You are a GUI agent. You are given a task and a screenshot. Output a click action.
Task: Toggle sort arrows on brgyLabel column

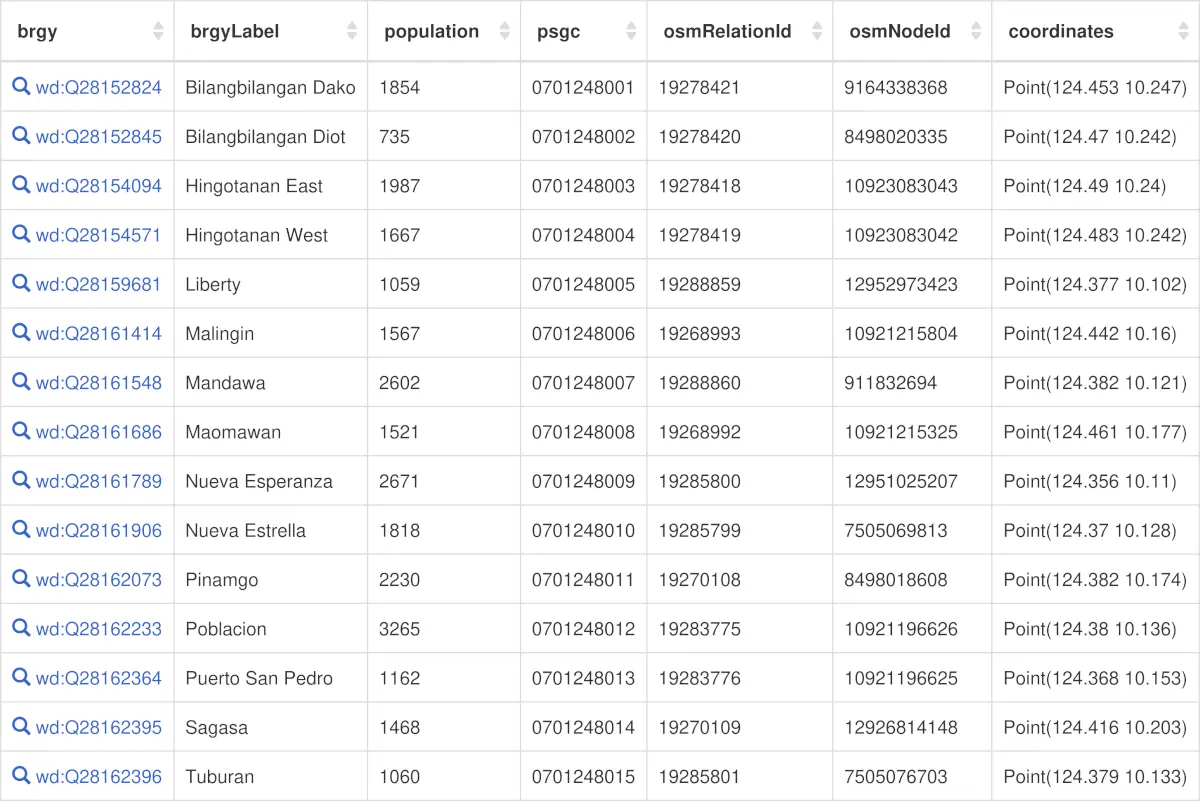(x=352, y=31)
